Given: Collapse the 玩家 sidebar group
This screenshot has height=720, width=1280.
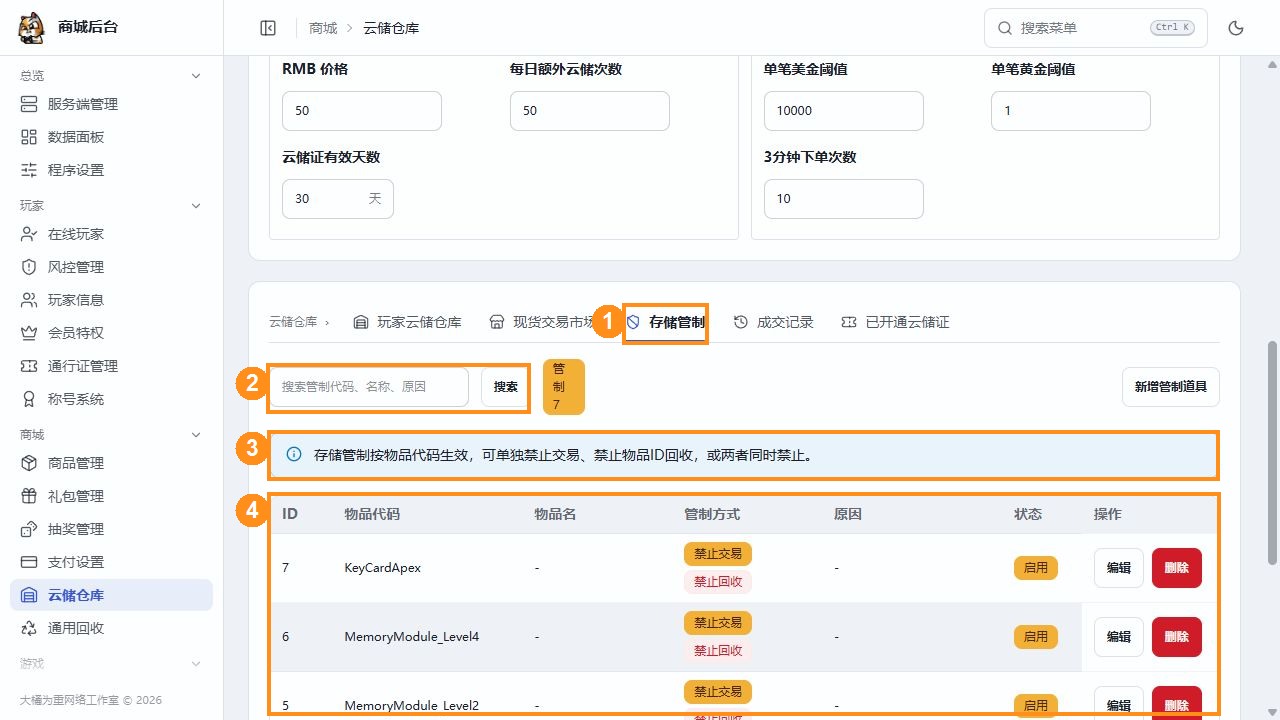Looking at the screenshot, I should coord(196,206).
